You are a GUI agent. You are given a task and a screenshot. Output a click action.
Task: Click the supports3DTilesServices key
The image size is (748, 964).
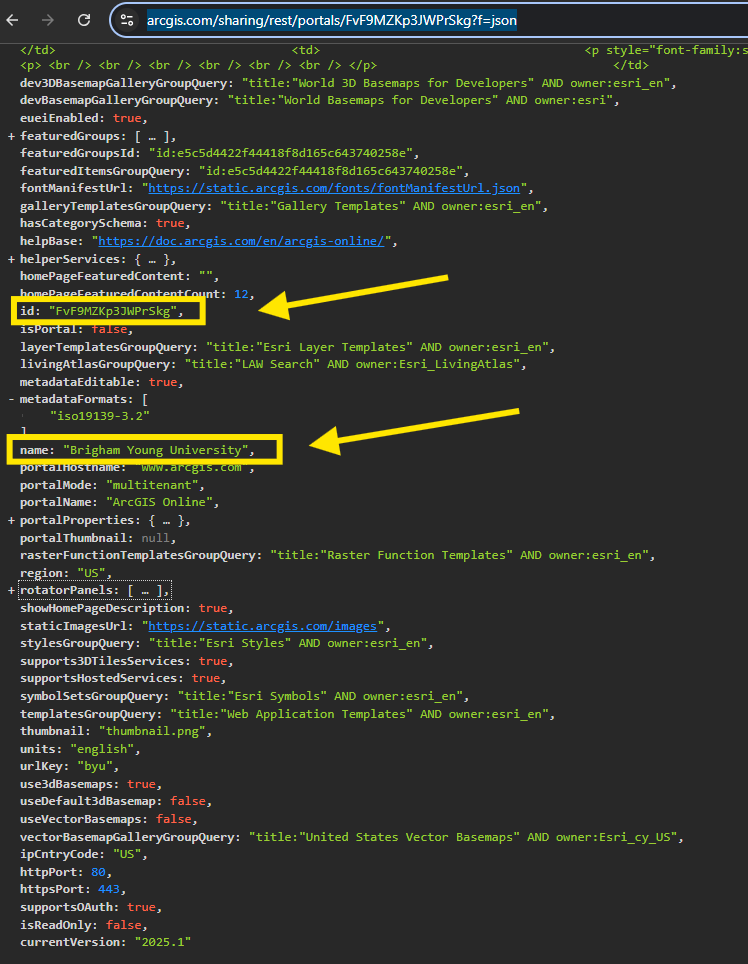tap(102, 661)
